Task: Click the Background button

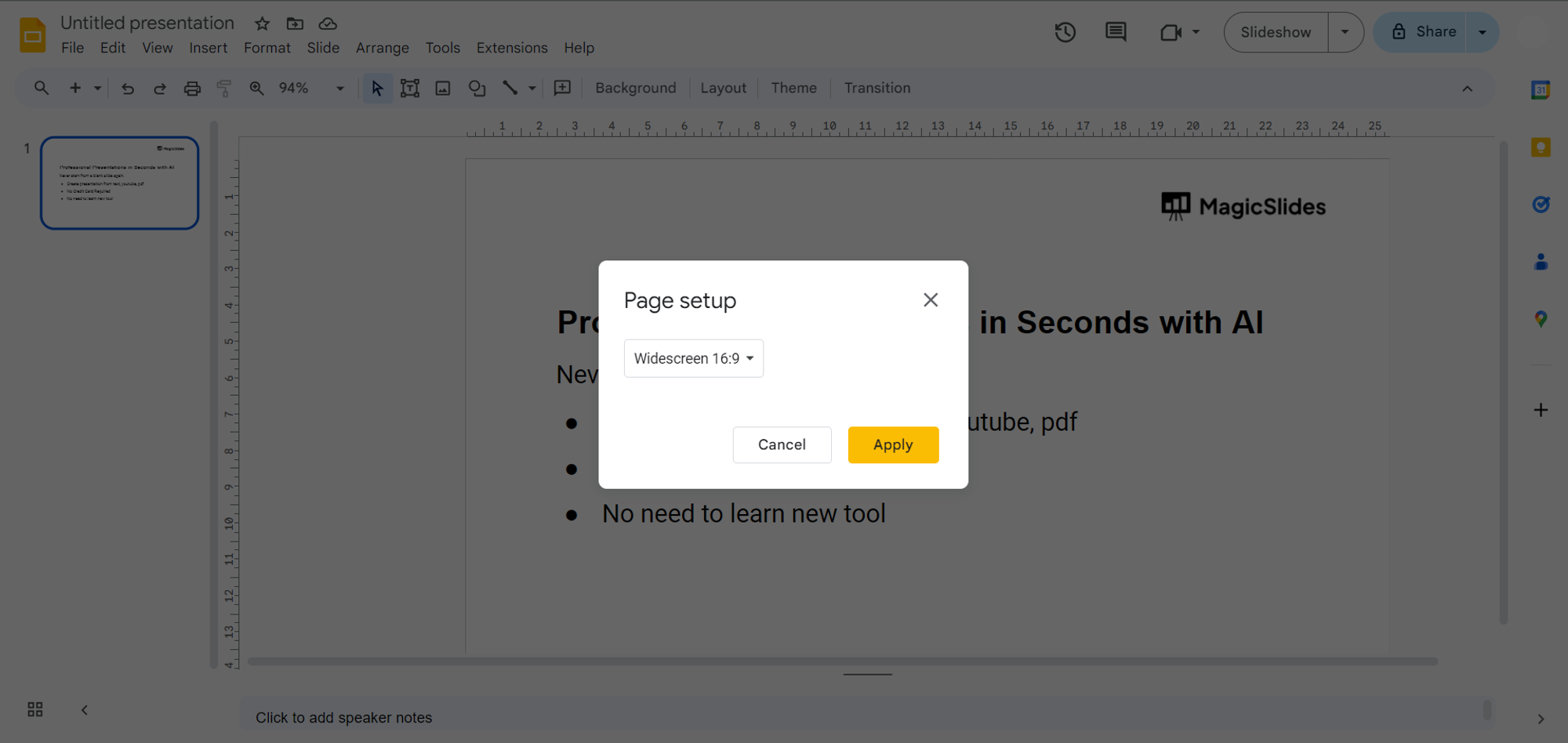Action: (635, 89)
